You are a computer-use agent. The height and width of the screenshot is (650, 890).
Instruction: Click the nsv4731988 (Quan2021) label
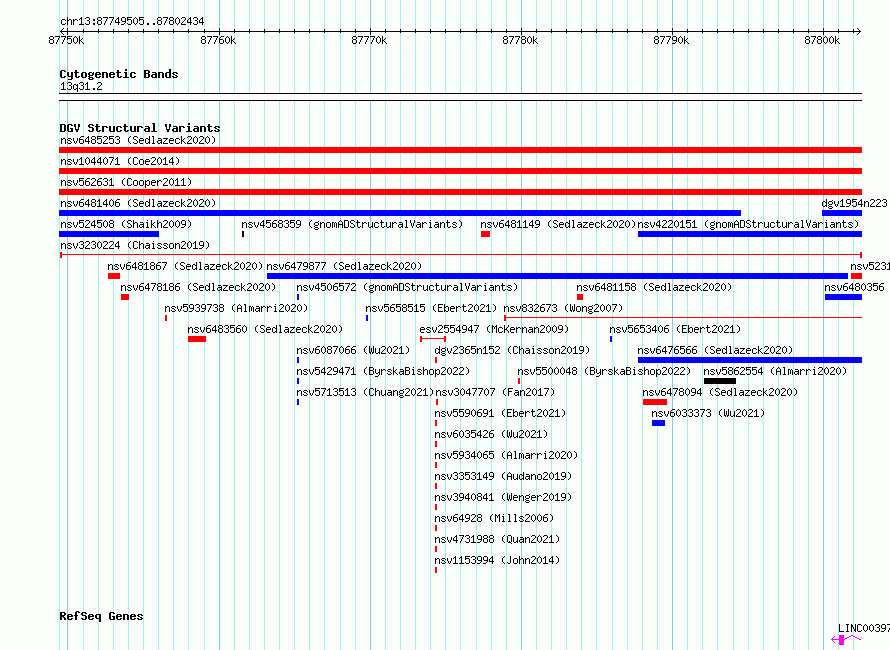click(497, 539)
